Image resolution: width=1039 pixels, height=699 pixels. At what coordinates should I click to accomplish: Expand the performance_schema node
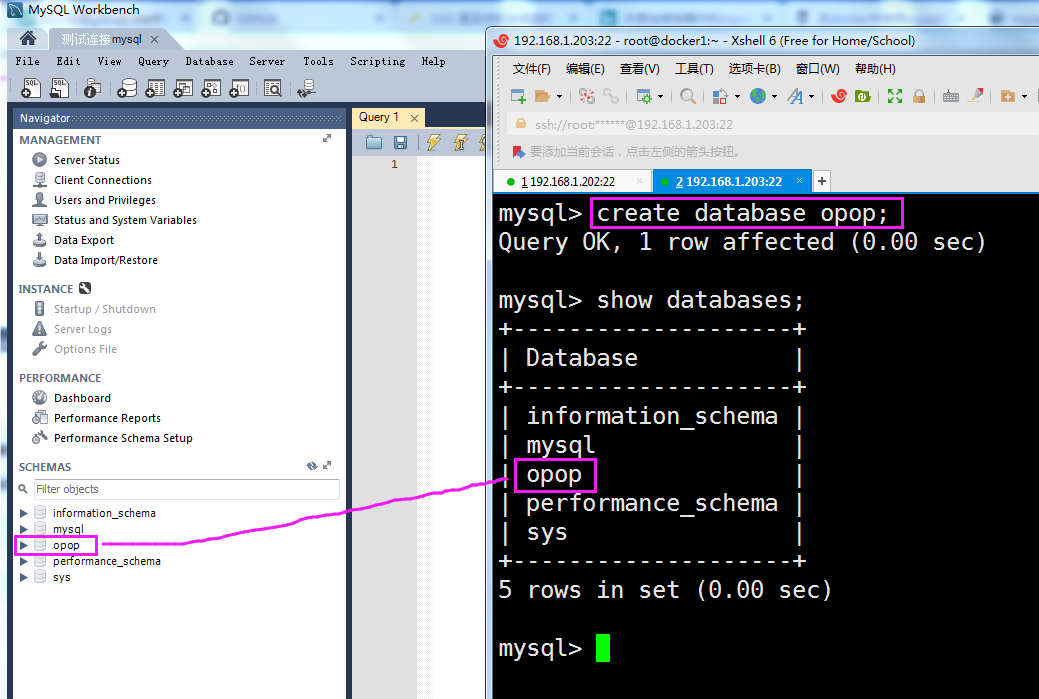[23, 561]
